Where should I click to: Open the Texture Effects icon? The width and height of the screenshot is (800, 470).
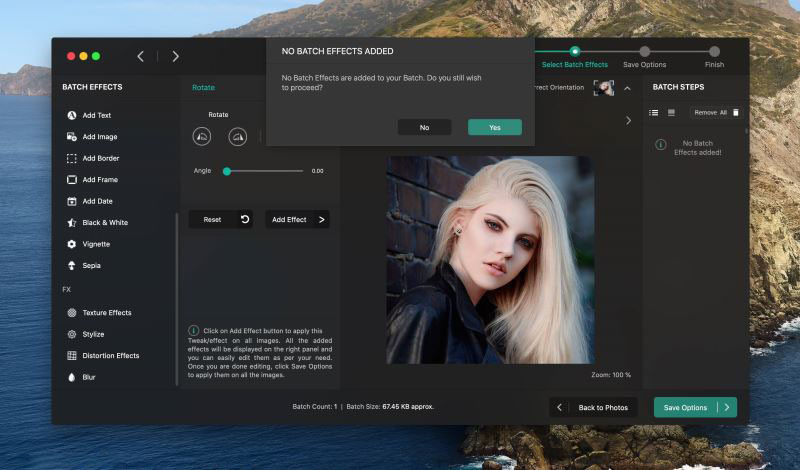tap(72, 313)
